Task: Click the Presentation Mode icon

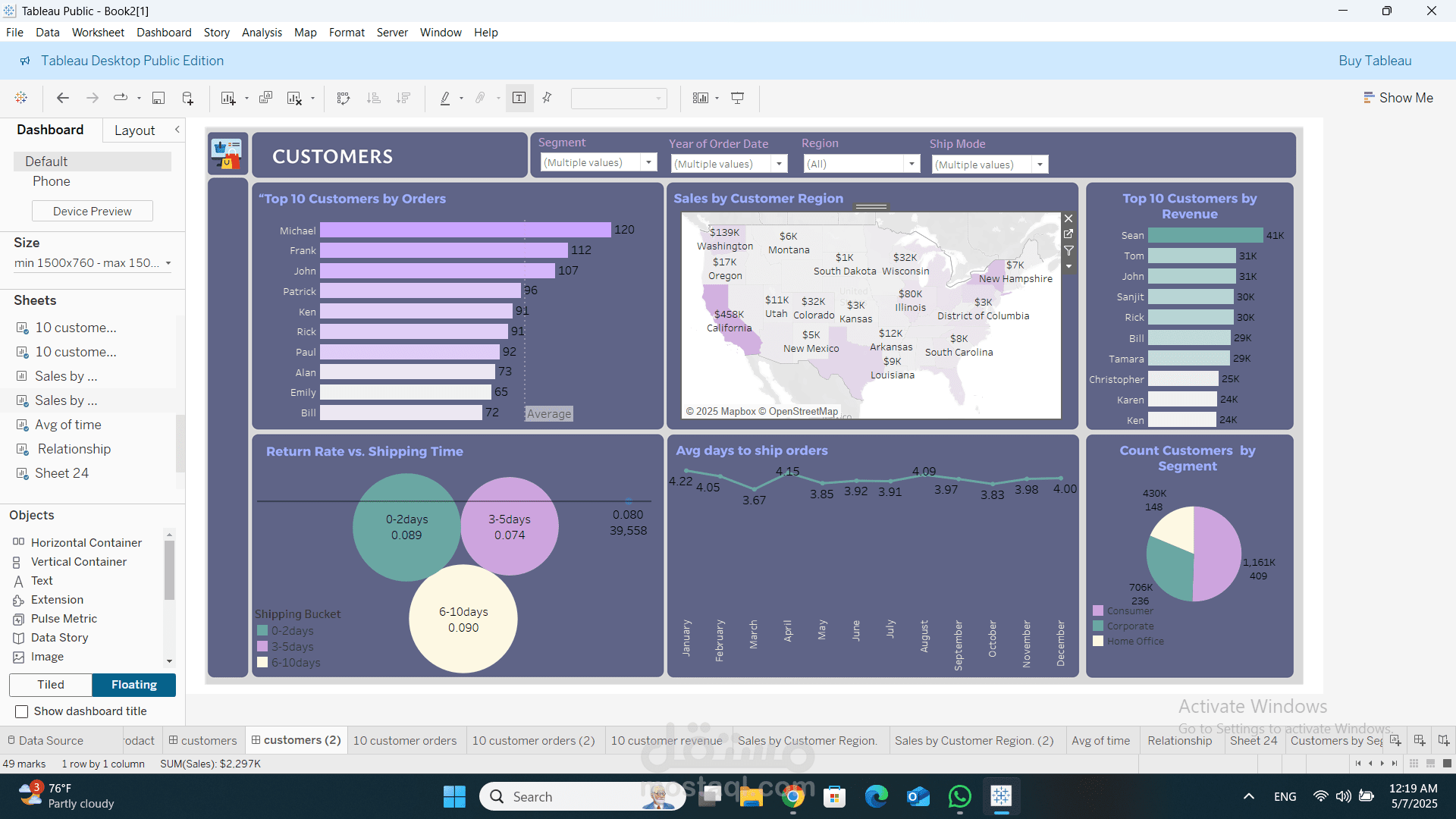Action: click(x=737, y=98)
